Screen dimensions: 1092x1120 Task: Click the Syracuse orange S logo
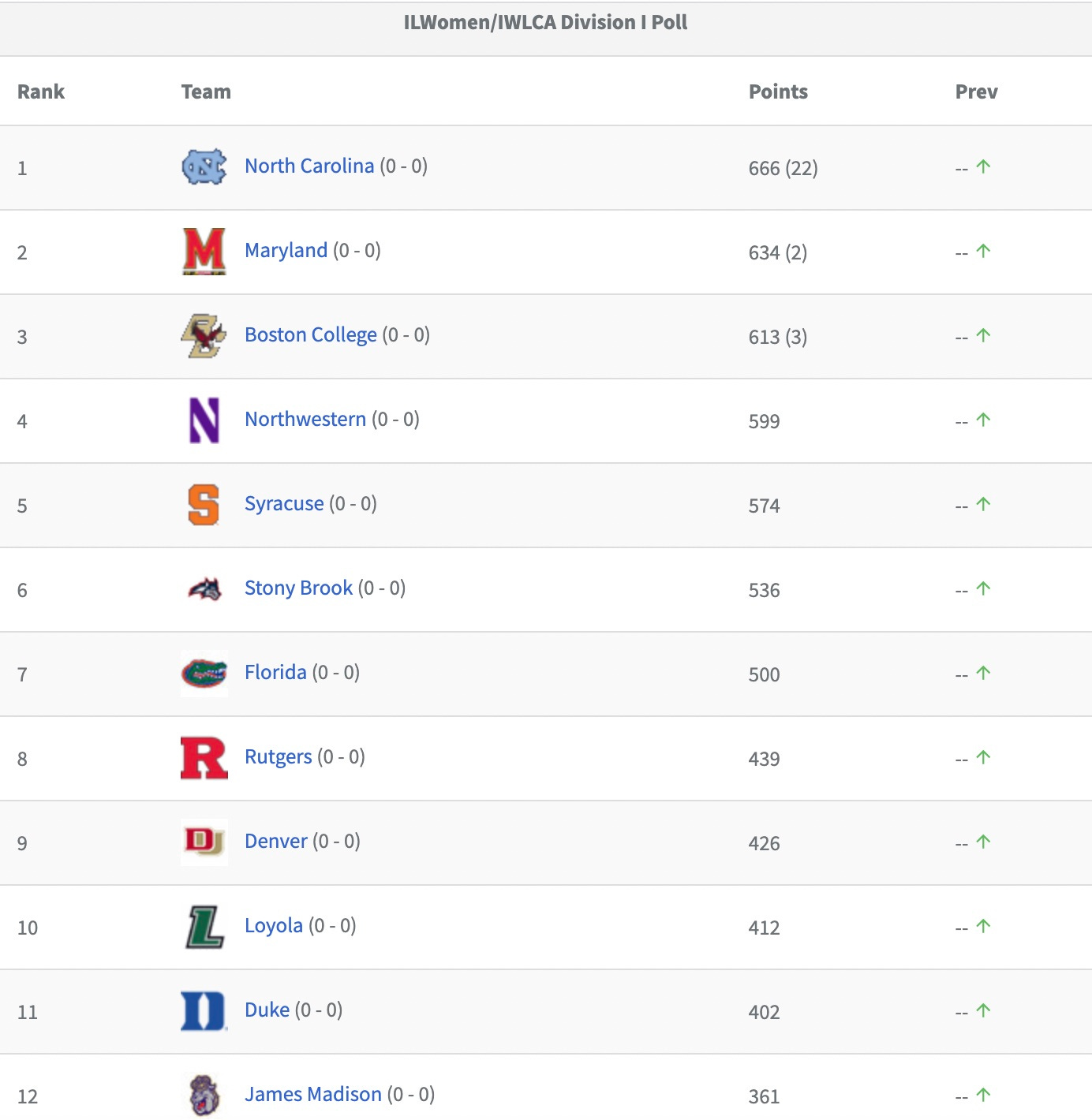point(204,505)
